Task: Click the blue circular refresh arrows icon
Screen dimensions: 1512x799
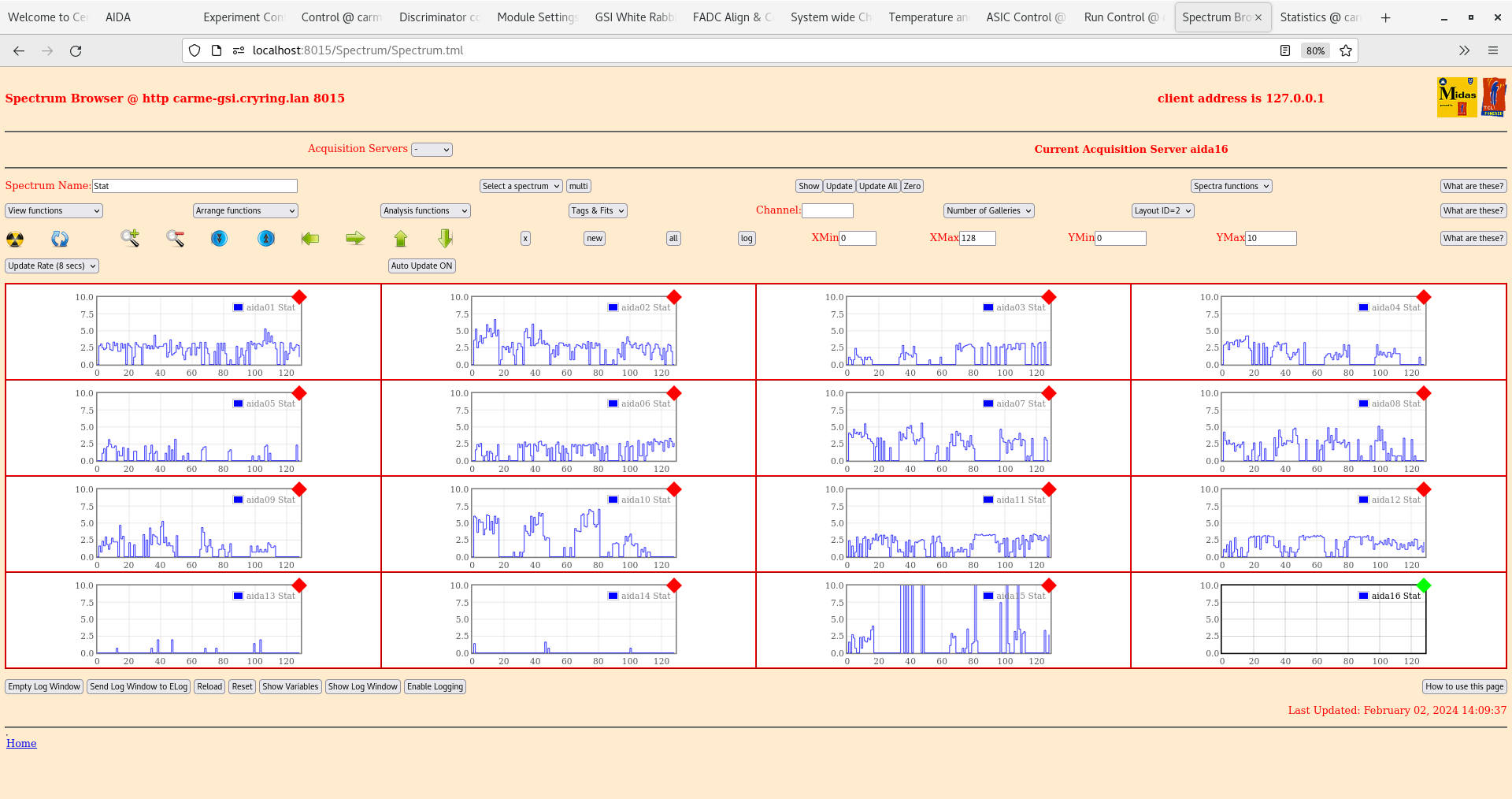Action: click(x=60, y=239)
